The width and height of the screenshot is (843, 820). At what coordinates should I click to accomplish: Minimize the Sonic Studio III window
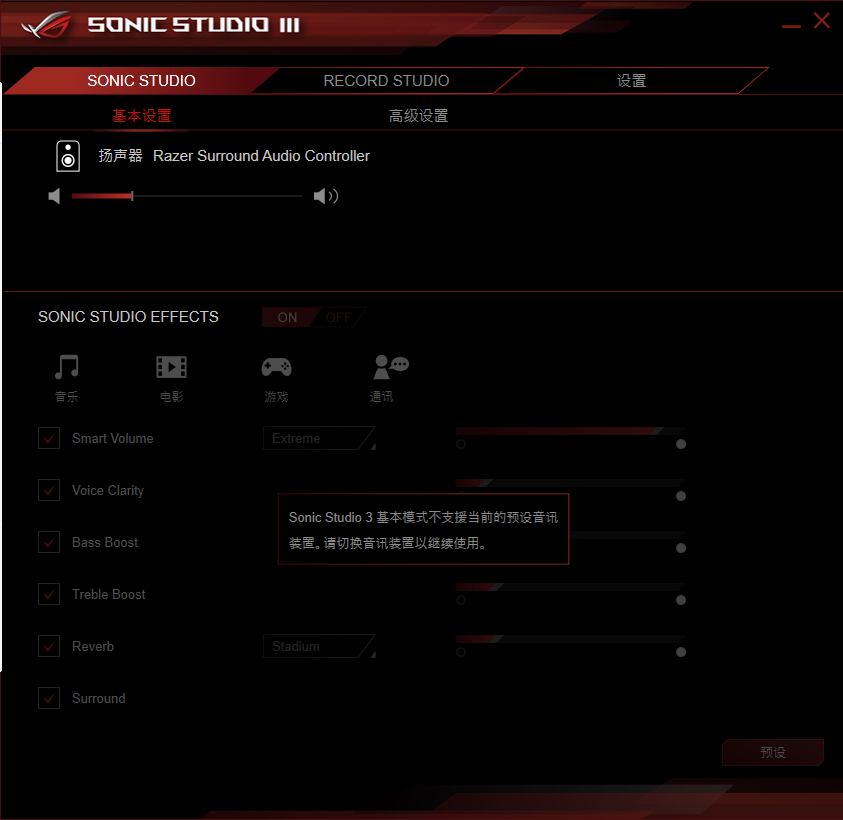[791, 25]
